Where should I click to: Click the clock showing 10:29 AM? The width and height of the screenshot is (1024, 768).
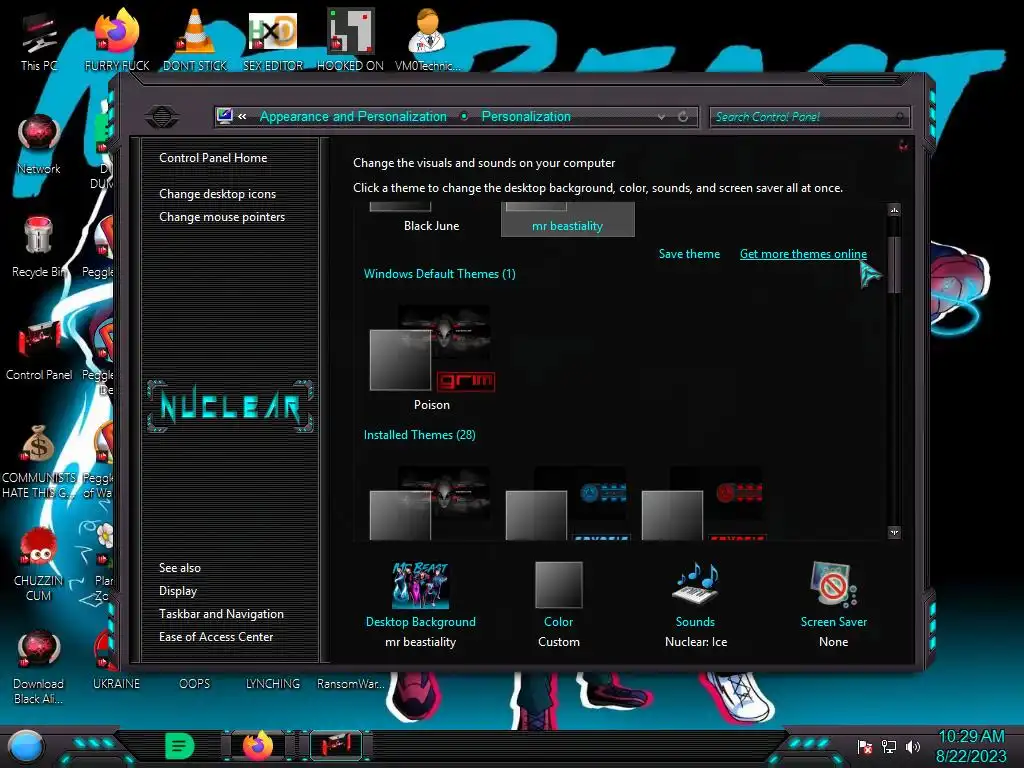click(971, 737)
